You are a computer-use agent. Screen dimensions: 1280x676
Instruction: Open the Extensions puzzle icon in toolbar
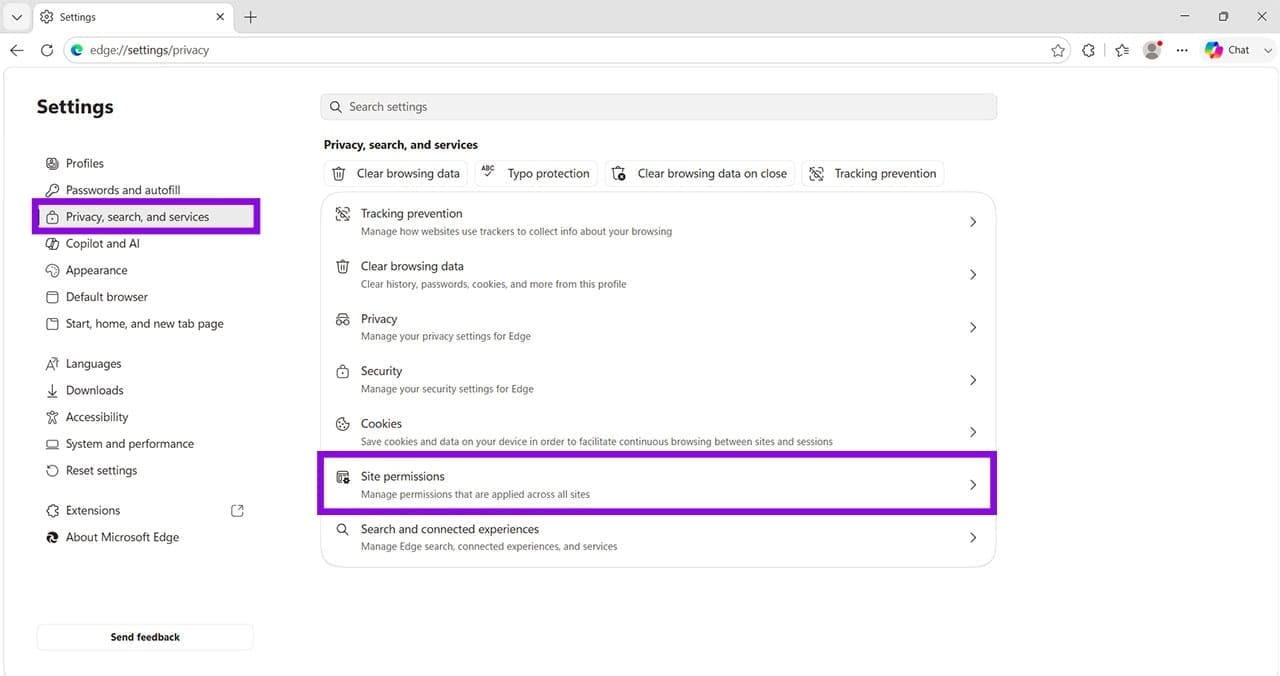1089,50
